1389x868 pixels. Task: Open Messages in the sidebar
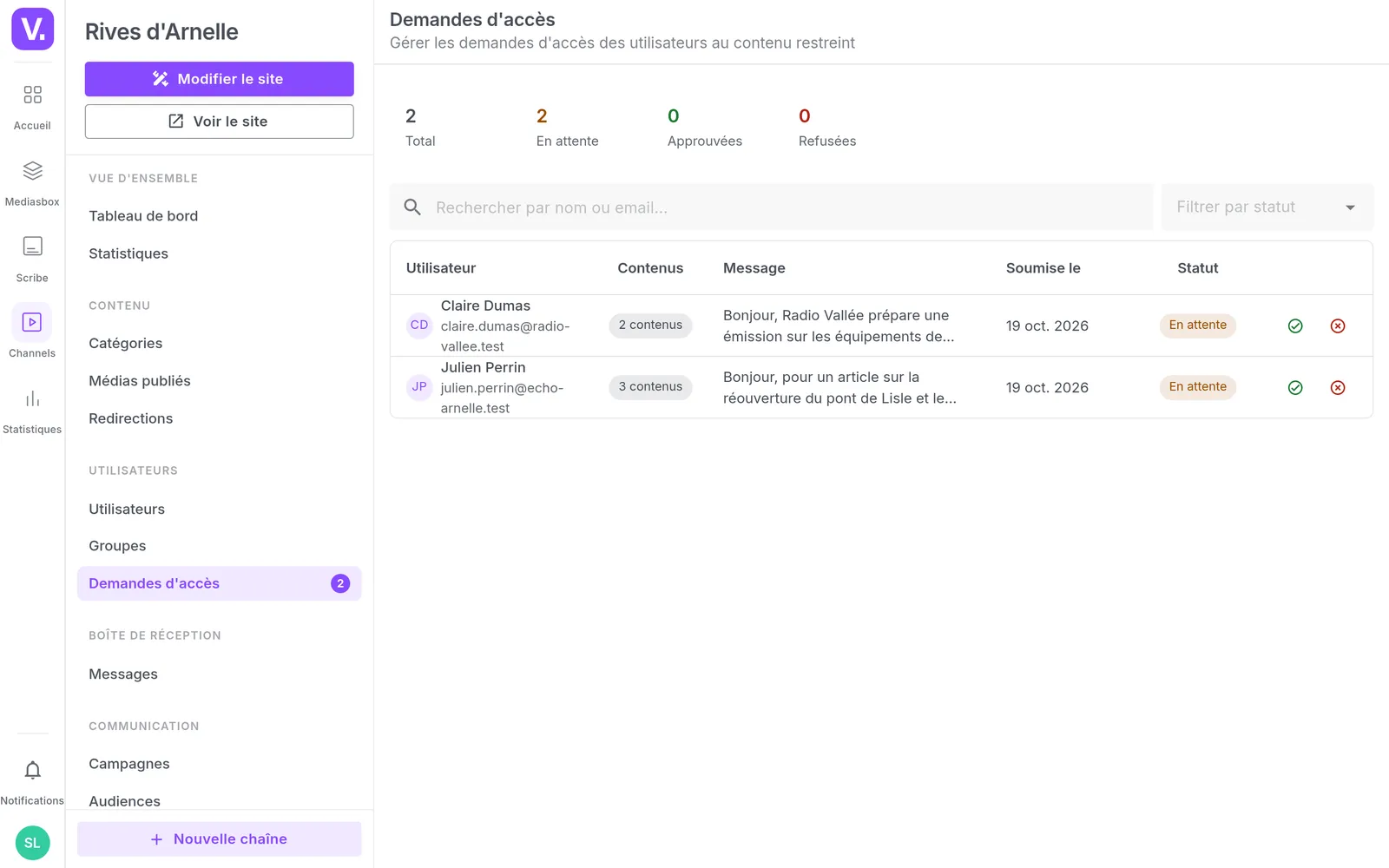pyautogui.click(x=123, y=674)
